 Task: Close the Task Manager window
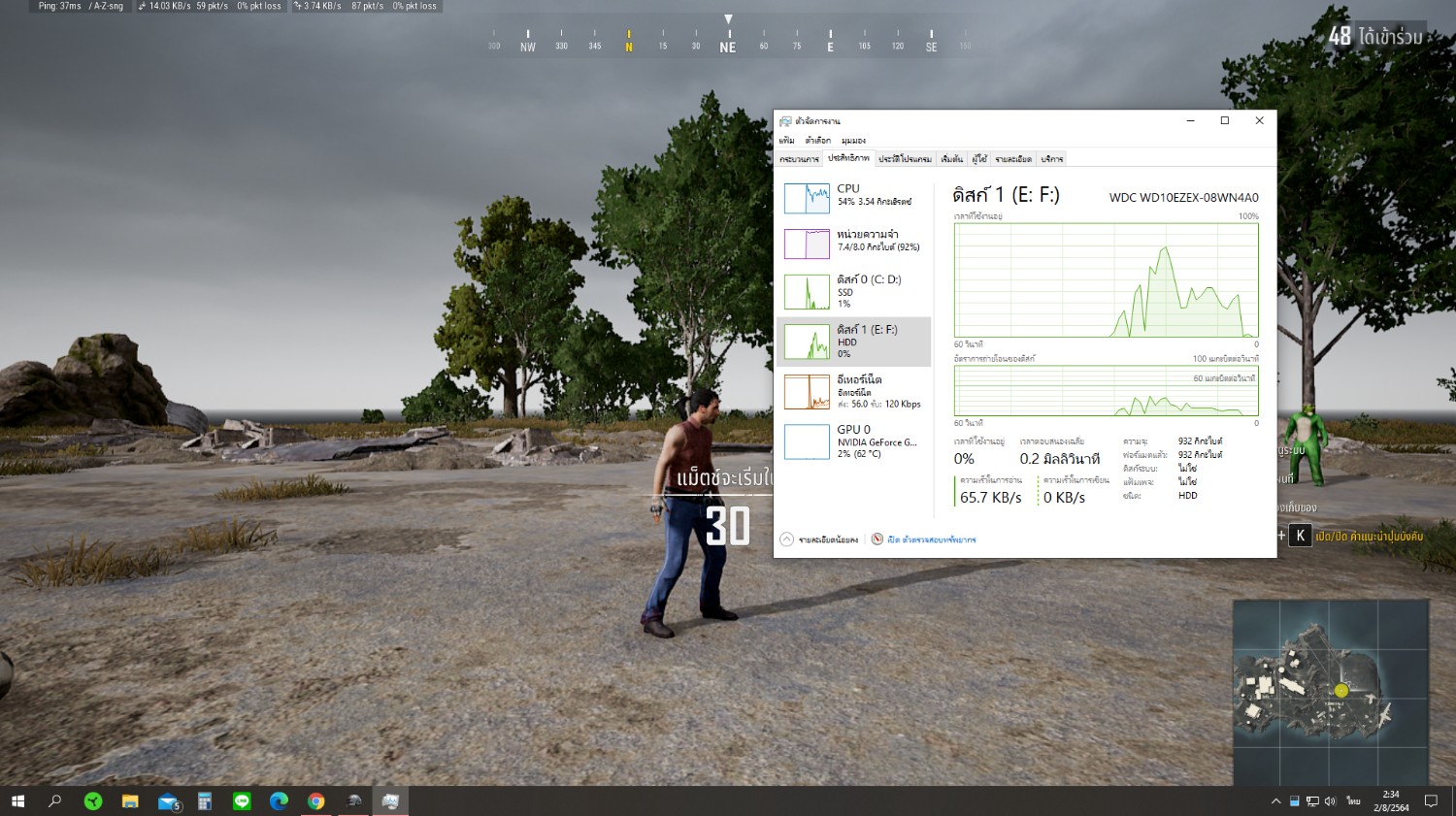coord(1259,121)
